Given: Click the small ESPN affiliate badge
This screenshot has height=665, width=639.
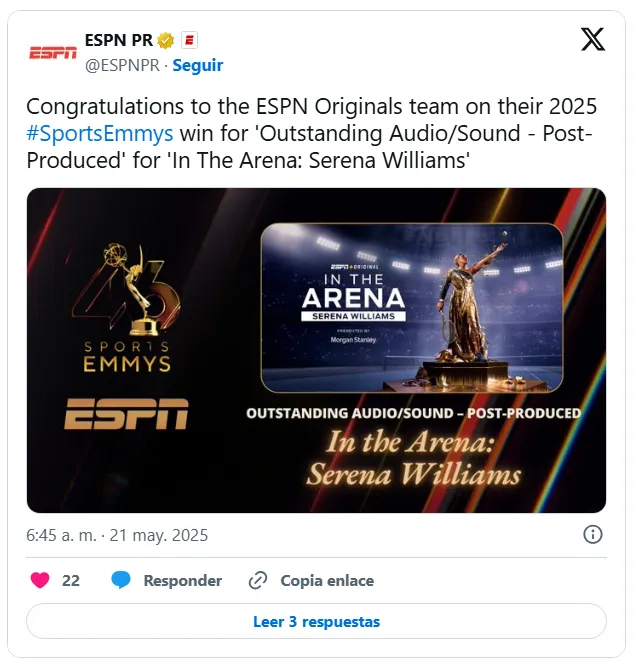Looking at the screenshot, I should click(x=189, y=40).
